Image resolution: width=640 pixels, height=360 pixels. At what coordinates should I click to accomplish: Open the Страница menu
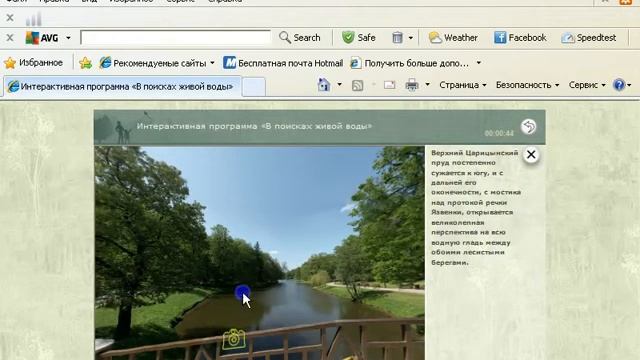click(463, 85)
